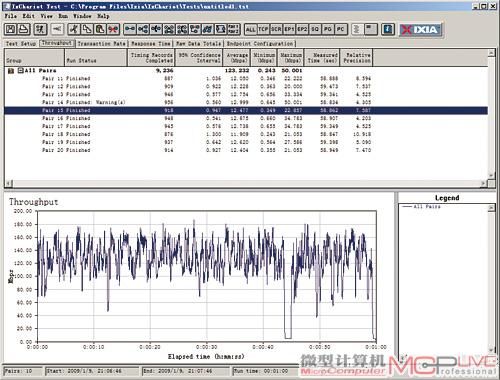Viewport: 500px width, 380px height.
Task: Switch to the Transaction Rate tab
Action: (101, 44)
